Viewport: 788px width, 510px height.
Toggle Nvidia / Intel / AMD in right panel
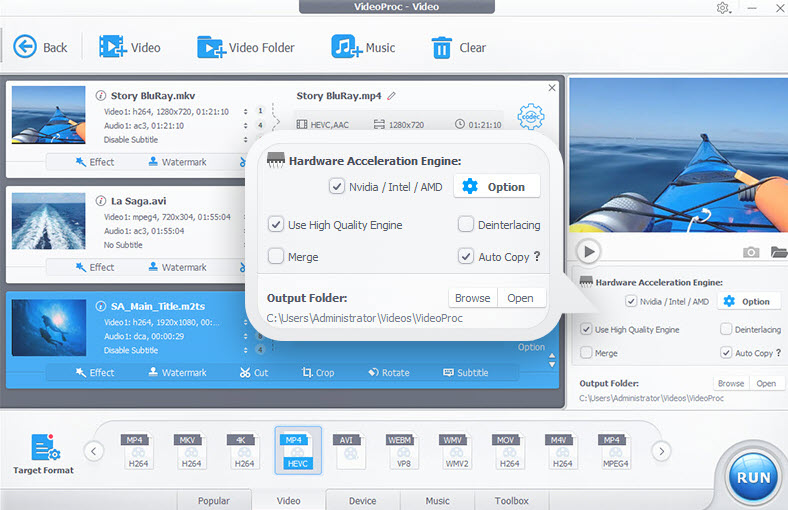631,301
